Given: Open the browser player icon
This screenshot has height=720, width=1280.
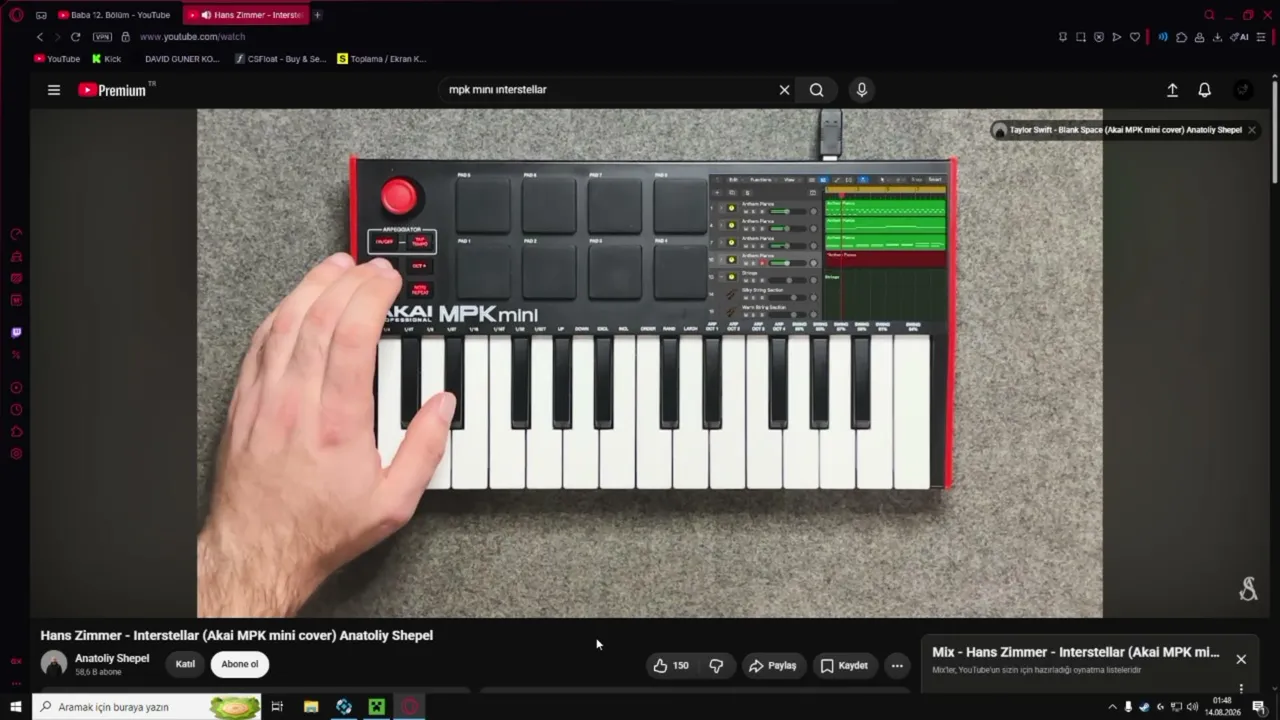Looking at the screenshot, I should (x=1116, y=37).
